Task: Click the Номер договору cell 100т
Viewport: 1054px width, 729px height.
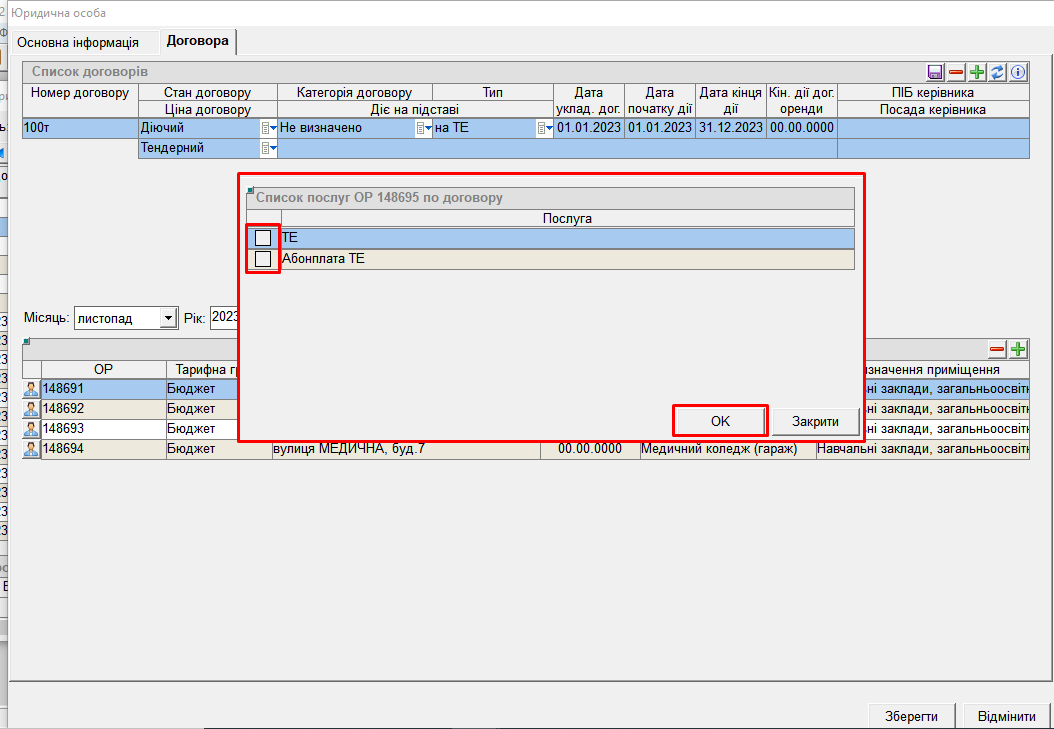Action: (80, 128)
